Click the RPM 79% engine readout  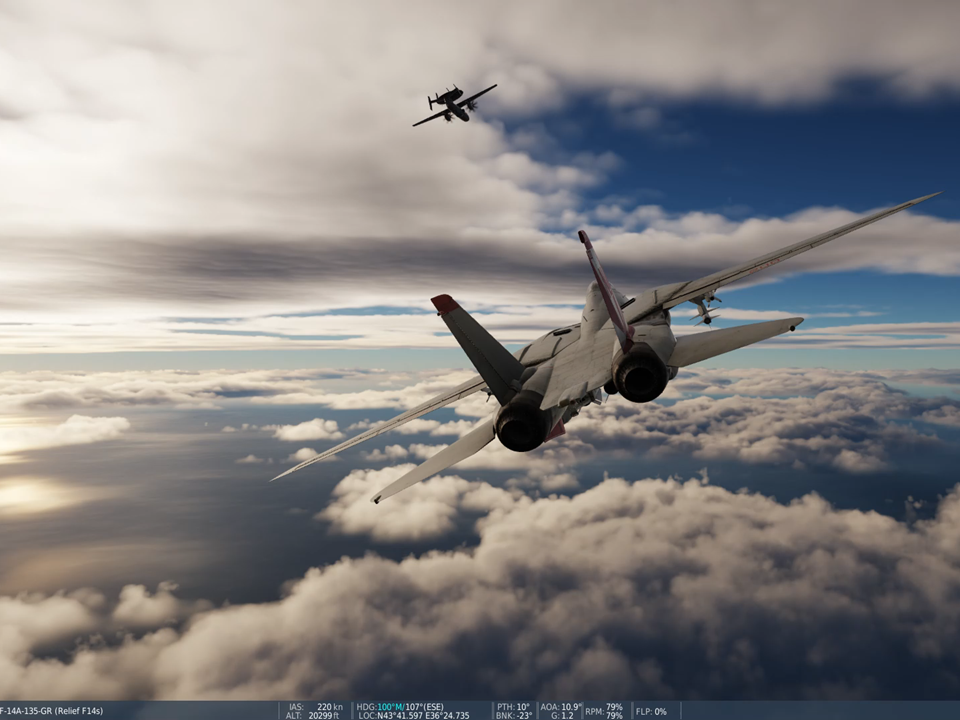pos(604,707)
